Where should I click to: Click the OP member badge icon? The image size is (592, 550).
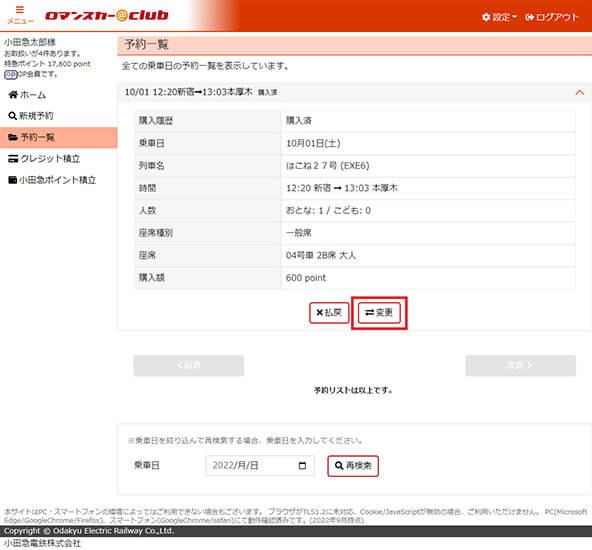[11, 74]
